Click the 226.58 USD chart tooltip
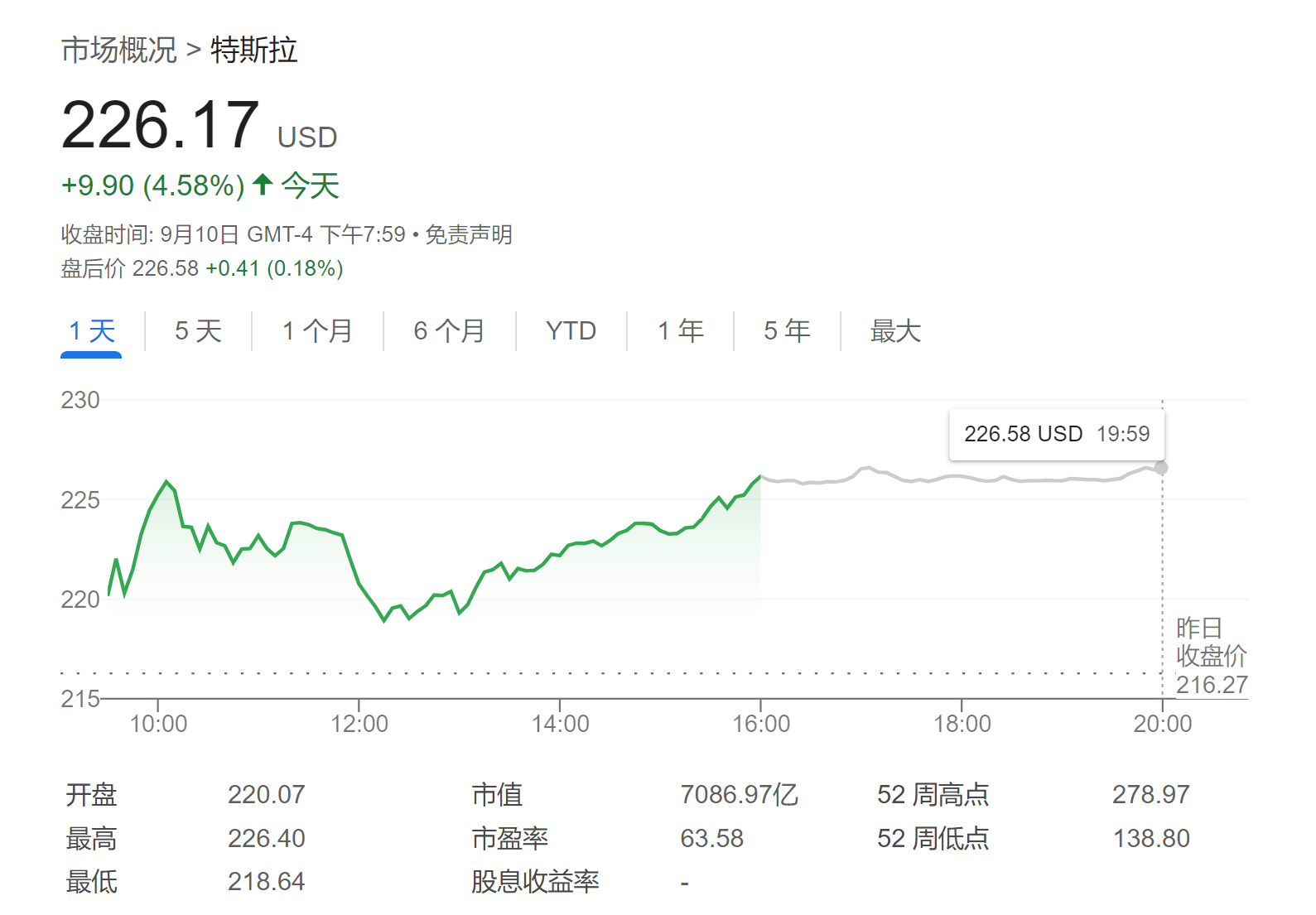This screenshot has height=915, width=1316. [1057, 434]
